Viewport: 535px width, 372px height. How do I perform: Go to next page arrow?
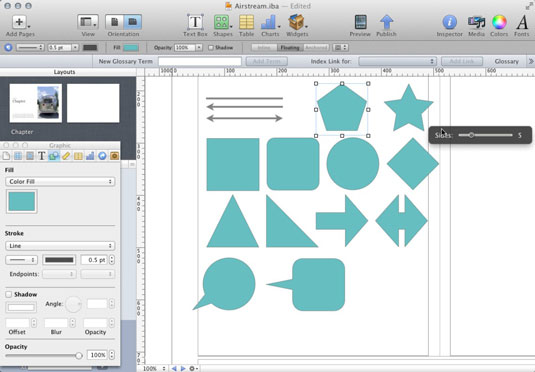(183, 369)
